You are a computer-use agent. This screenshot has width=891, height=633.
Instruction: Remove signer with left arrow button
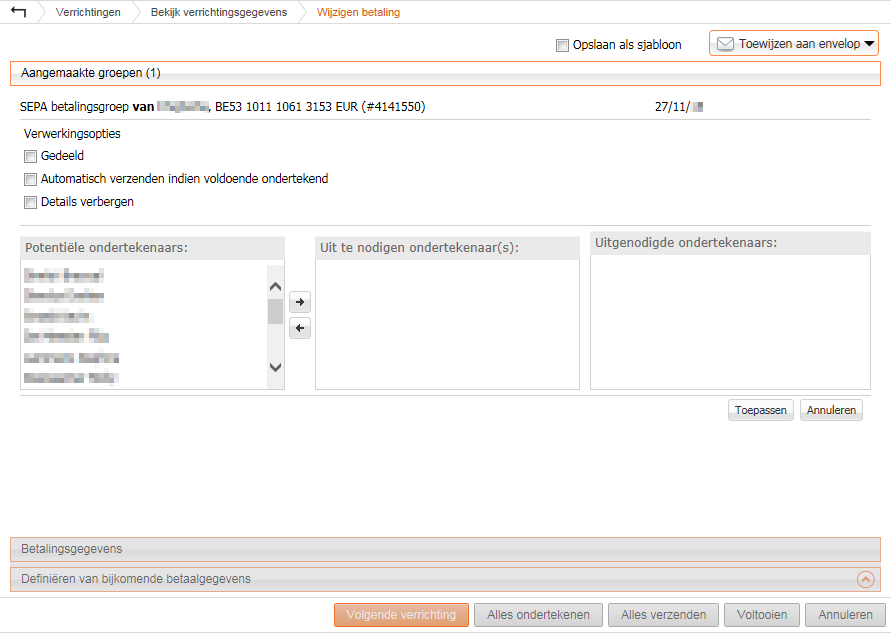(x=299, y=328)
